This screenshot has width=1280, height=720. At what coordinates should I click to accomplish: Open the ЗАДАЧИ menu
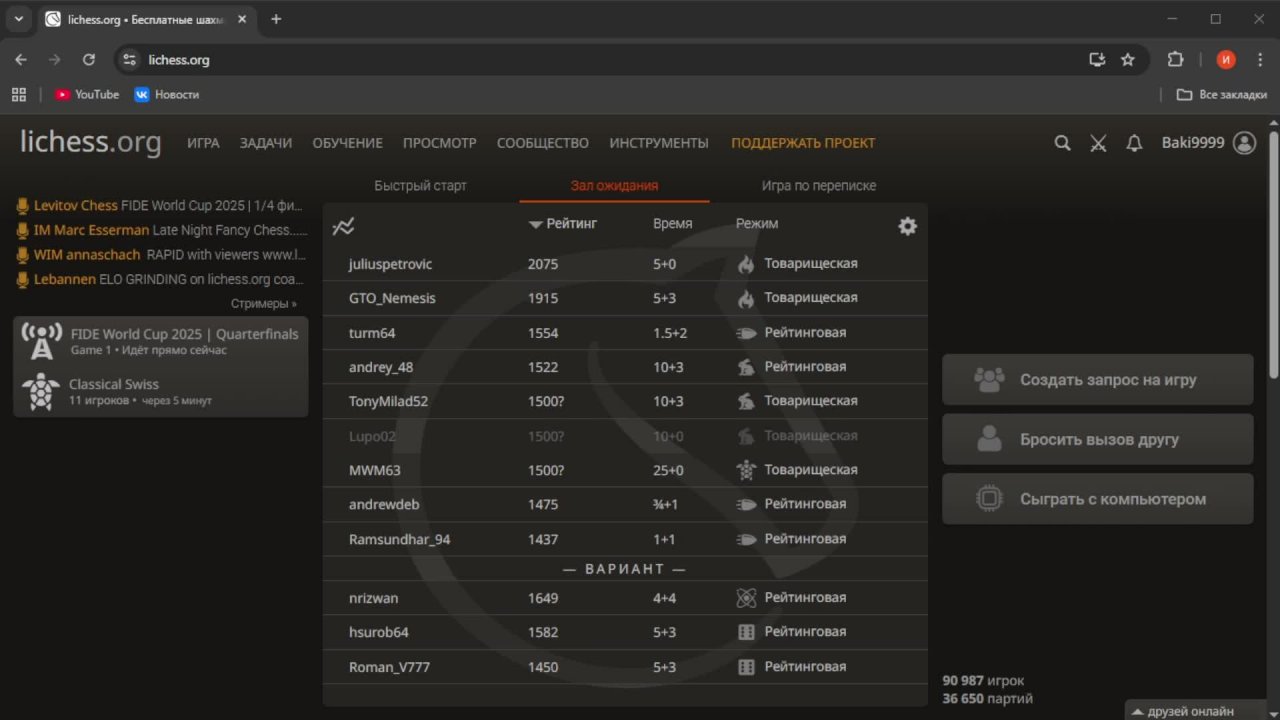pos(266,143)
